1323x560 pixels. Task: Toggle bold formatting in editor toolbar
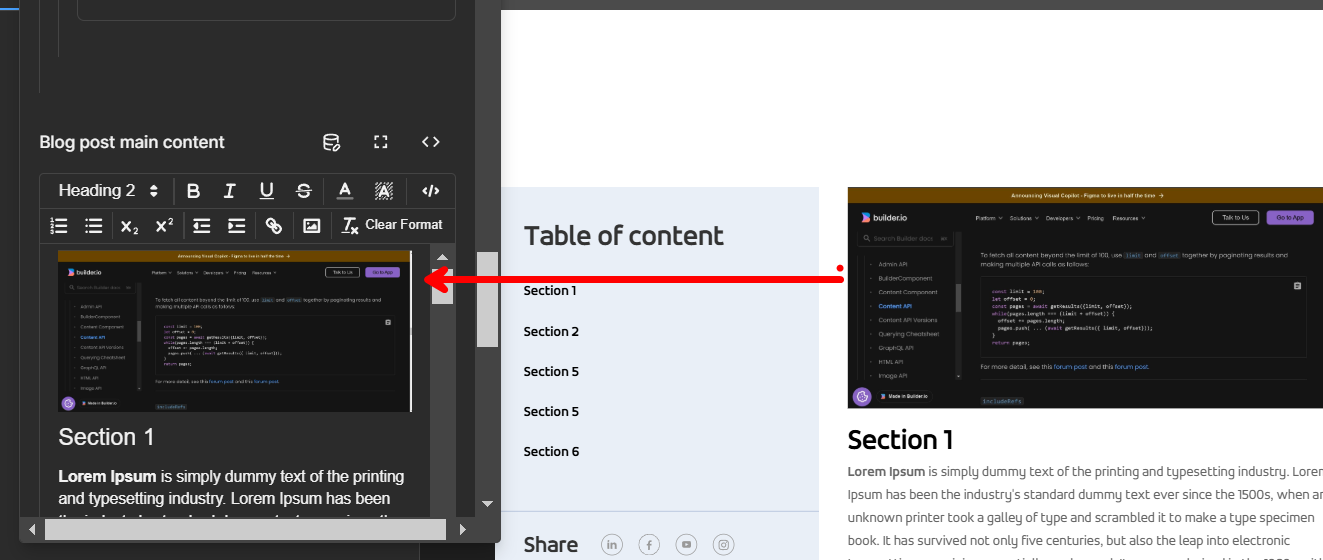(194, 191)
